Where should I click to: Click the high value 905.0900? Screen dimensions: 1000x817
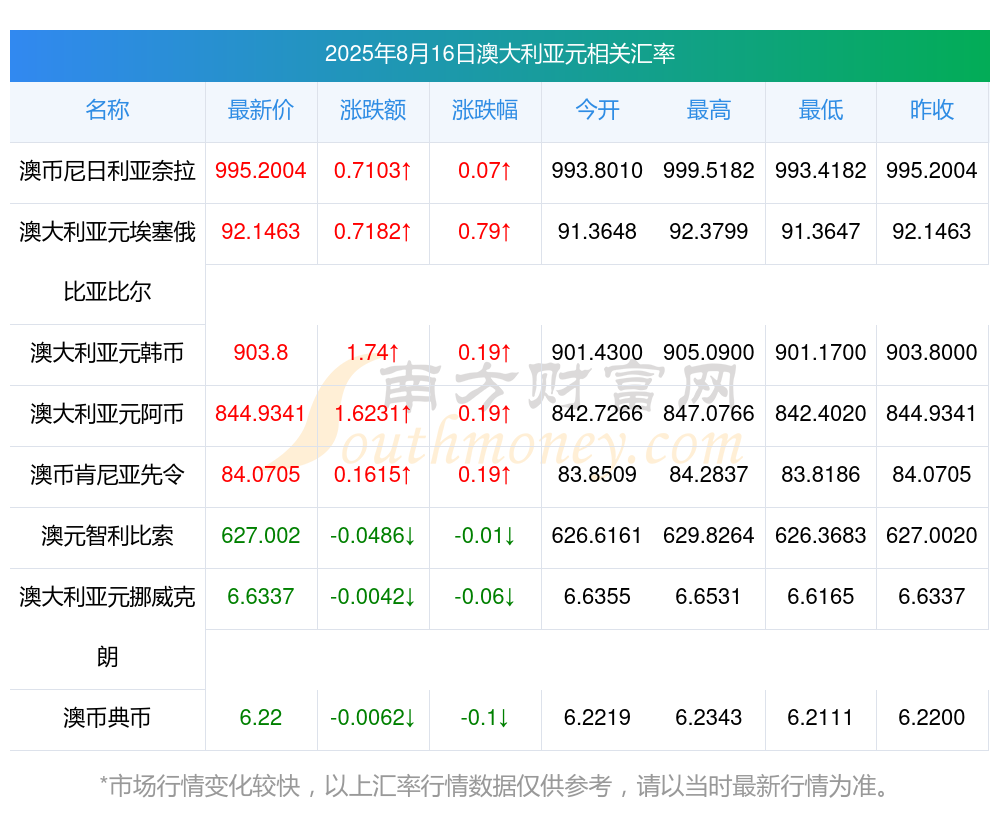(x=709, y=353)
